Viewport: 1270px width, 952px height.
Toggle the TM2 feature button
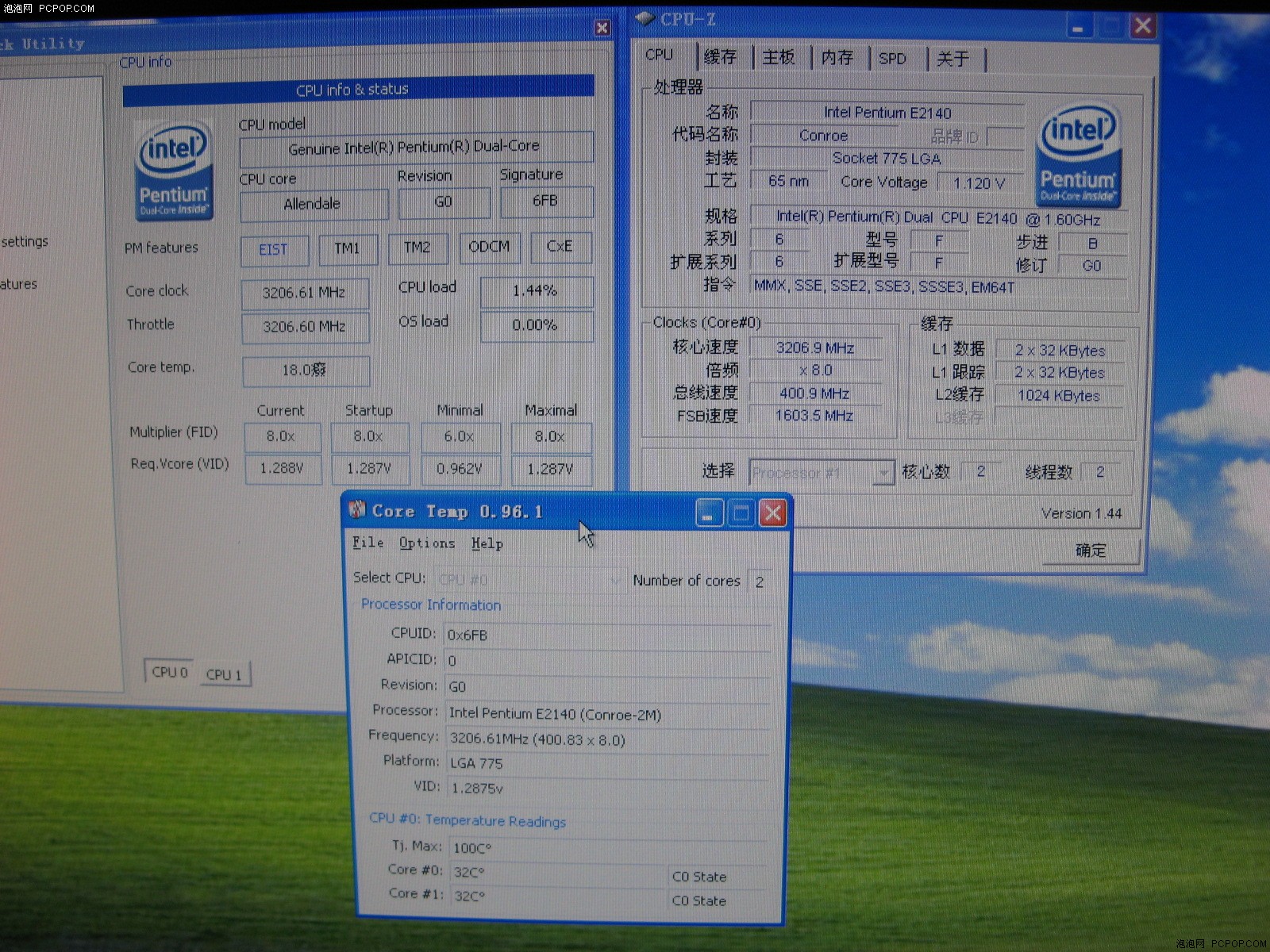coord(417,248)
